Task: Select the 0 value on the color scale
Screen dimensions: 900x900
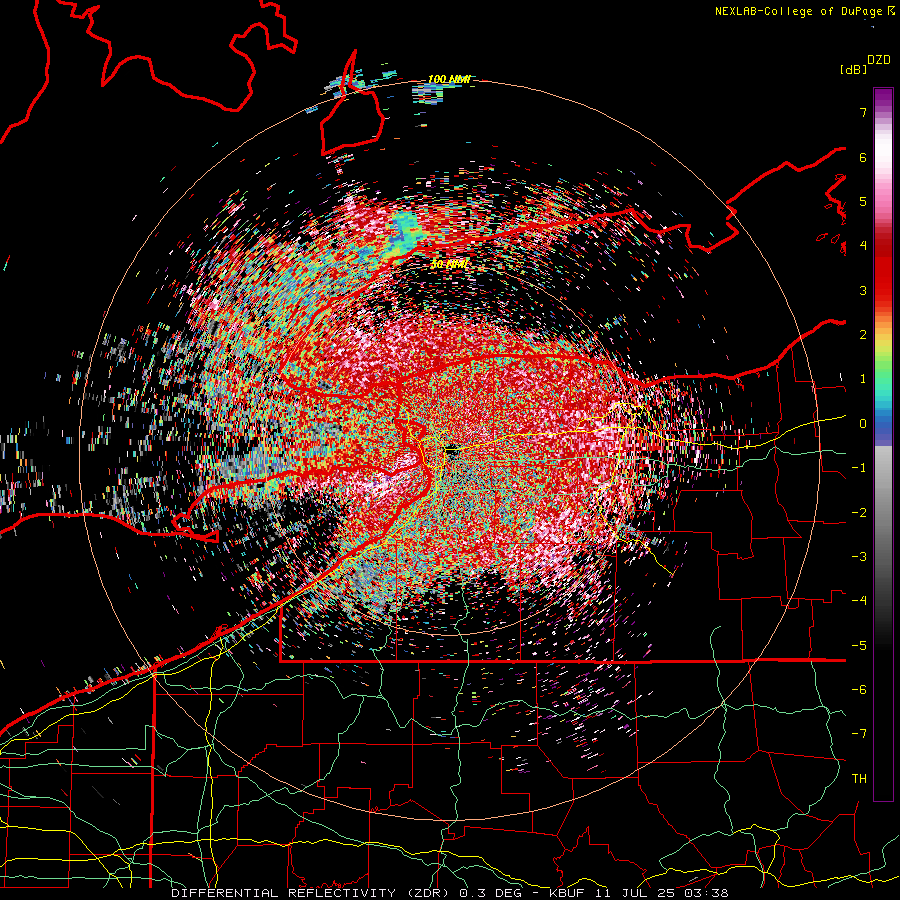Action: [863, 424]
